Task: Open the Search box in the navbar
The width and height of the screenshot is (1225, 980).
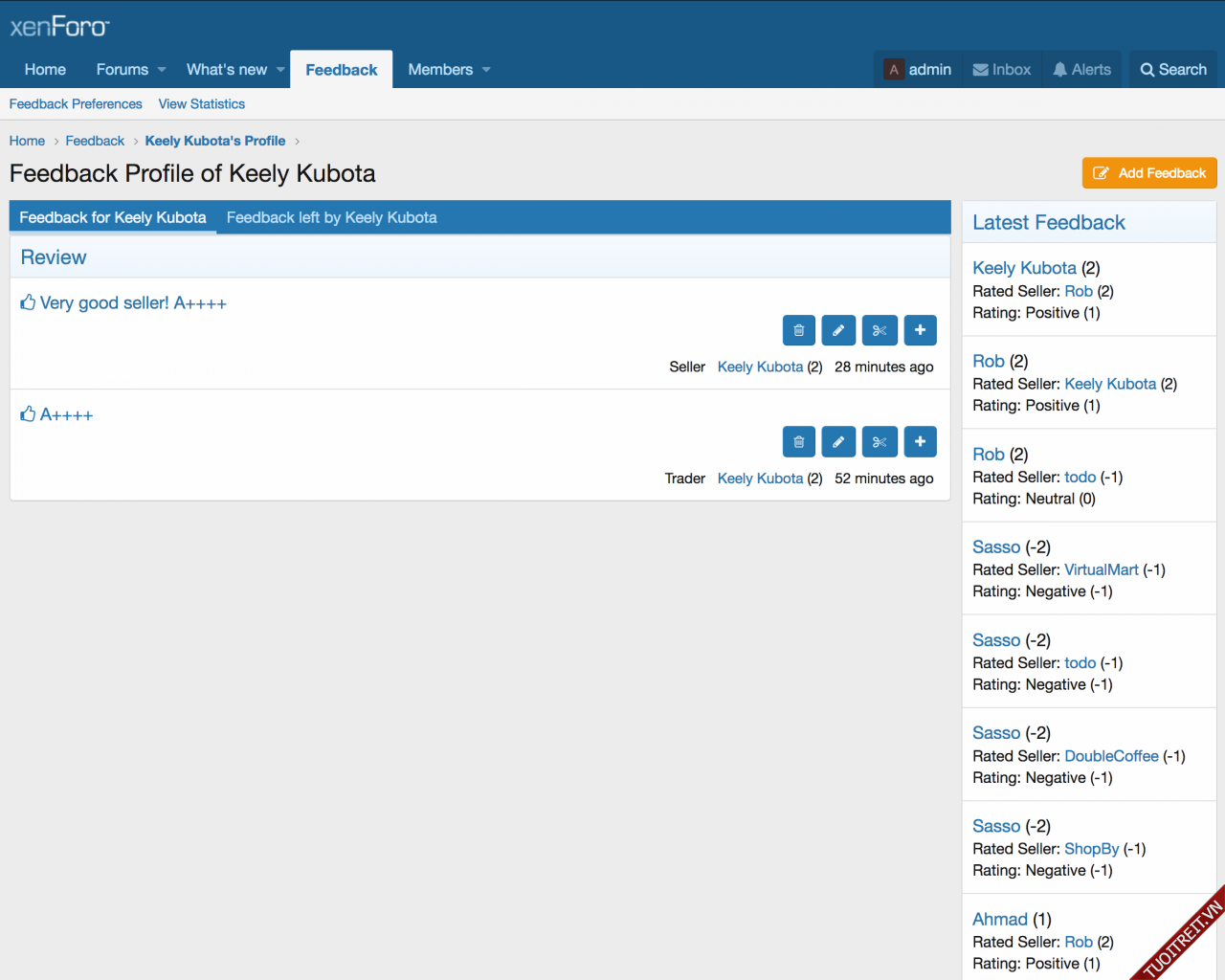Action: point(1172,70)
